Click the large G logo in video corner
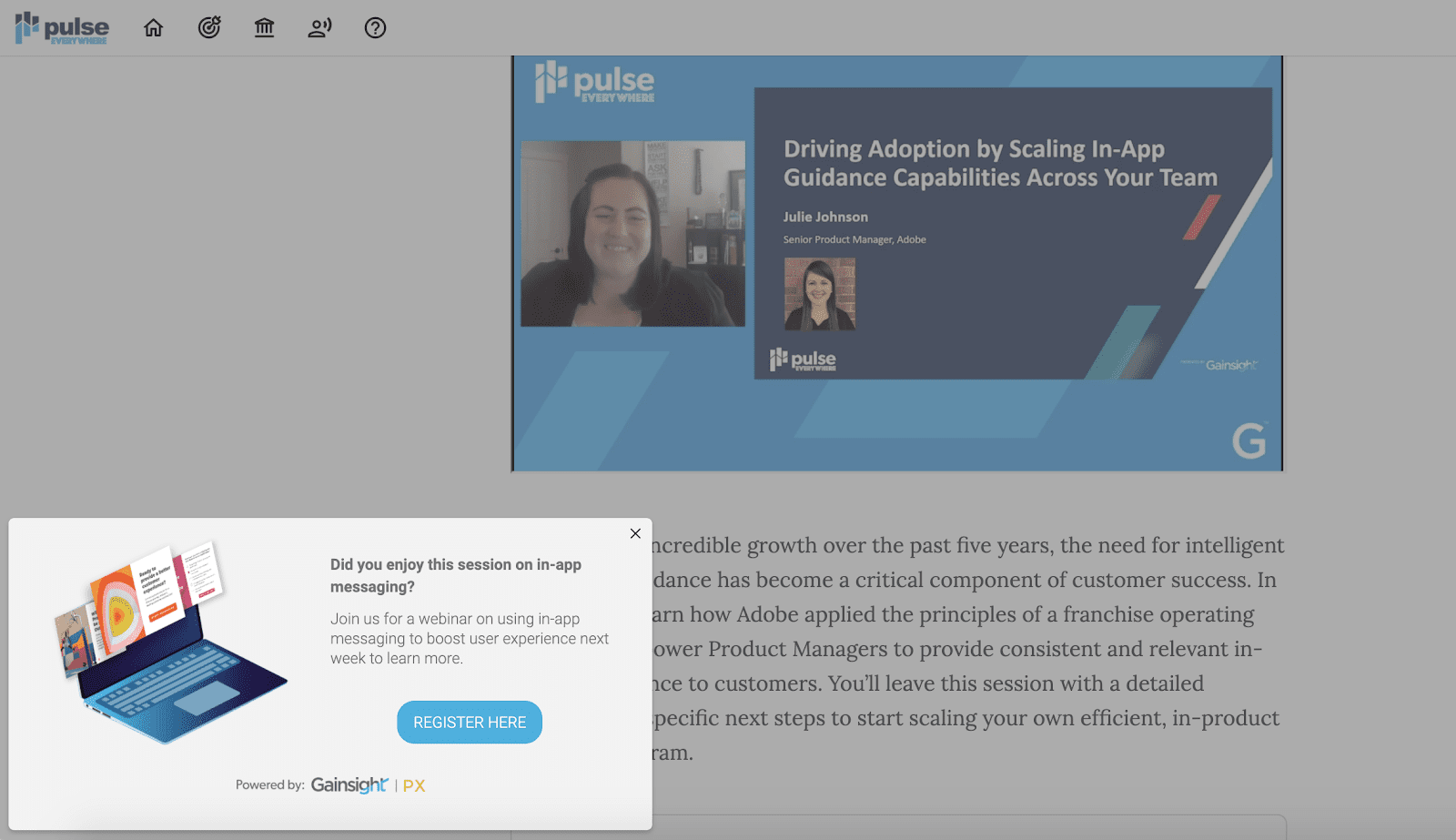The height and width of the screenshot is (840, 1456). (x=1249, y=441)
